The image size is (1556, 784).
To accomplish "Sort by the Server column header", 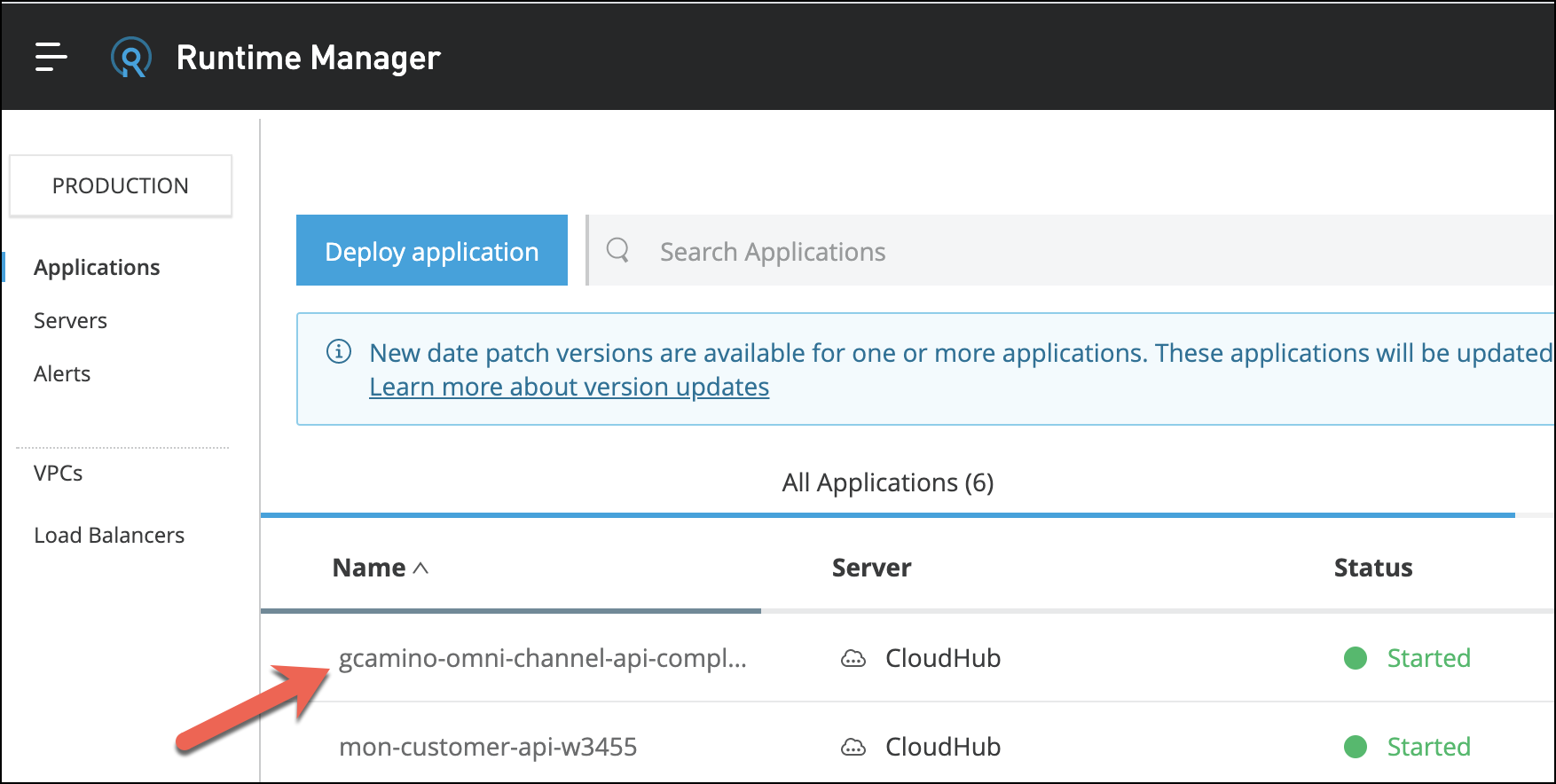I will (871, 568).
